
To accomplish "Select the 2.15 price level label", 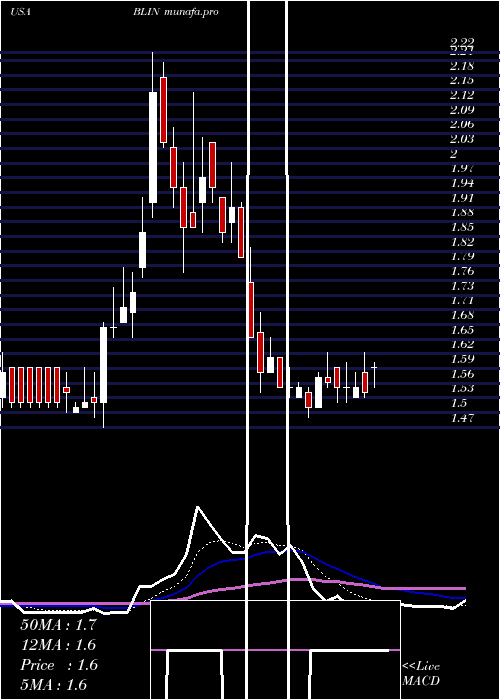I will pyautogui.click(x=462, y=80).
